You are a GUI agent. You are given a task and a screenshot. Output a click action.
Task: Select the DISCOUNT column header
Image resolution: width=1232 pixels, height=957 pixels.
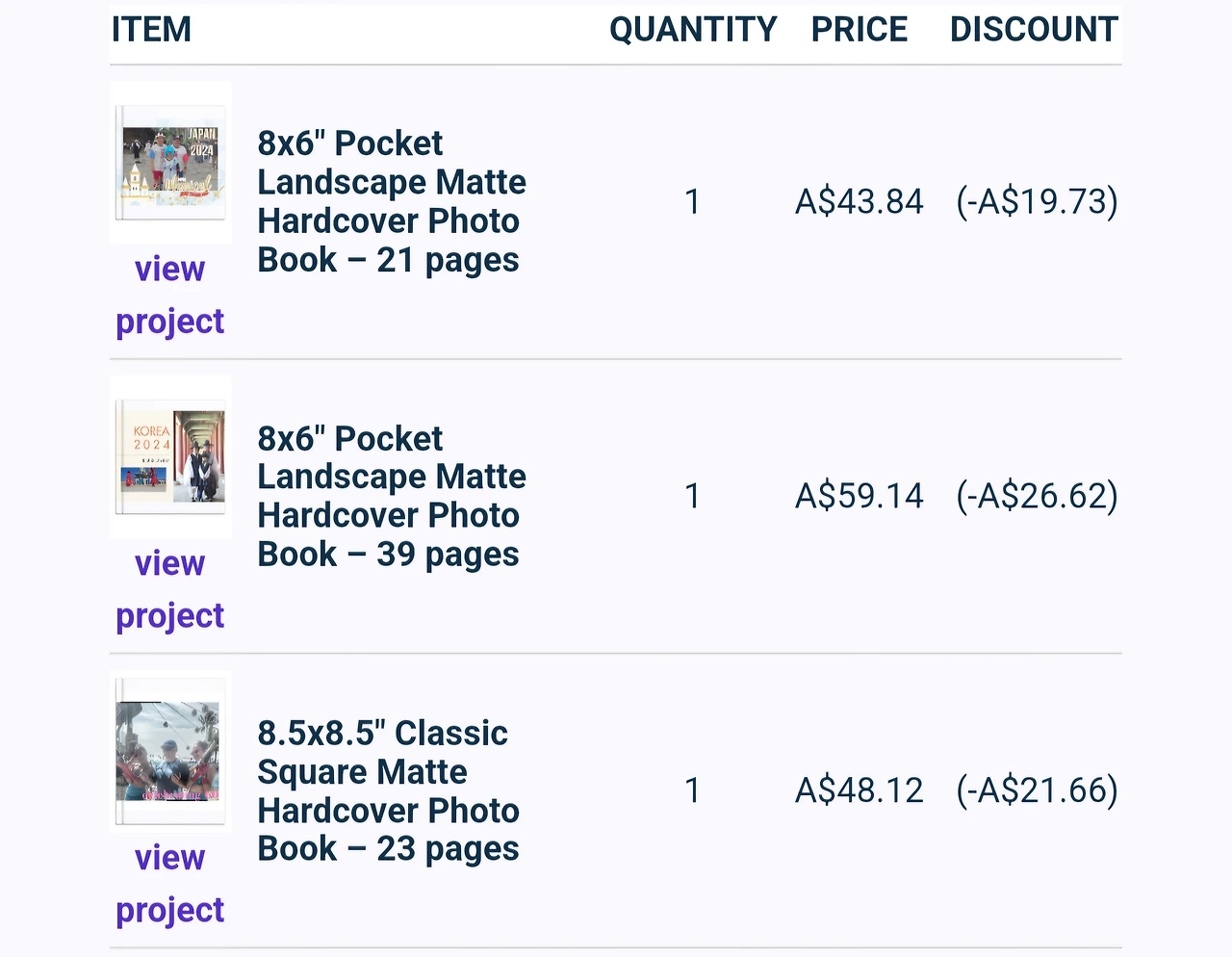(x=1034, y=30)
